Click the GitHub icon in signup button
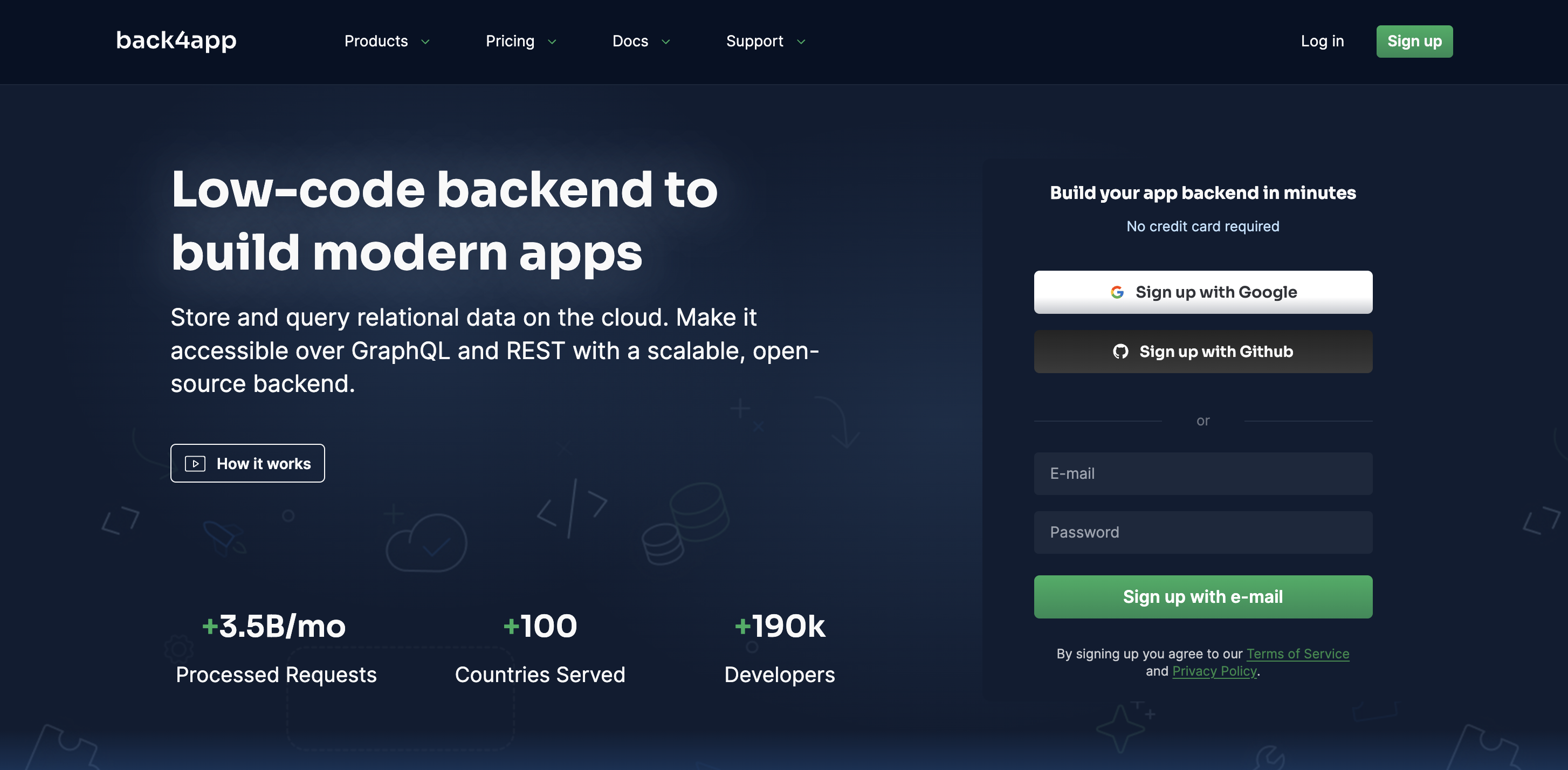Viewport: 1568px width, 770px height. click(1121, 351)
